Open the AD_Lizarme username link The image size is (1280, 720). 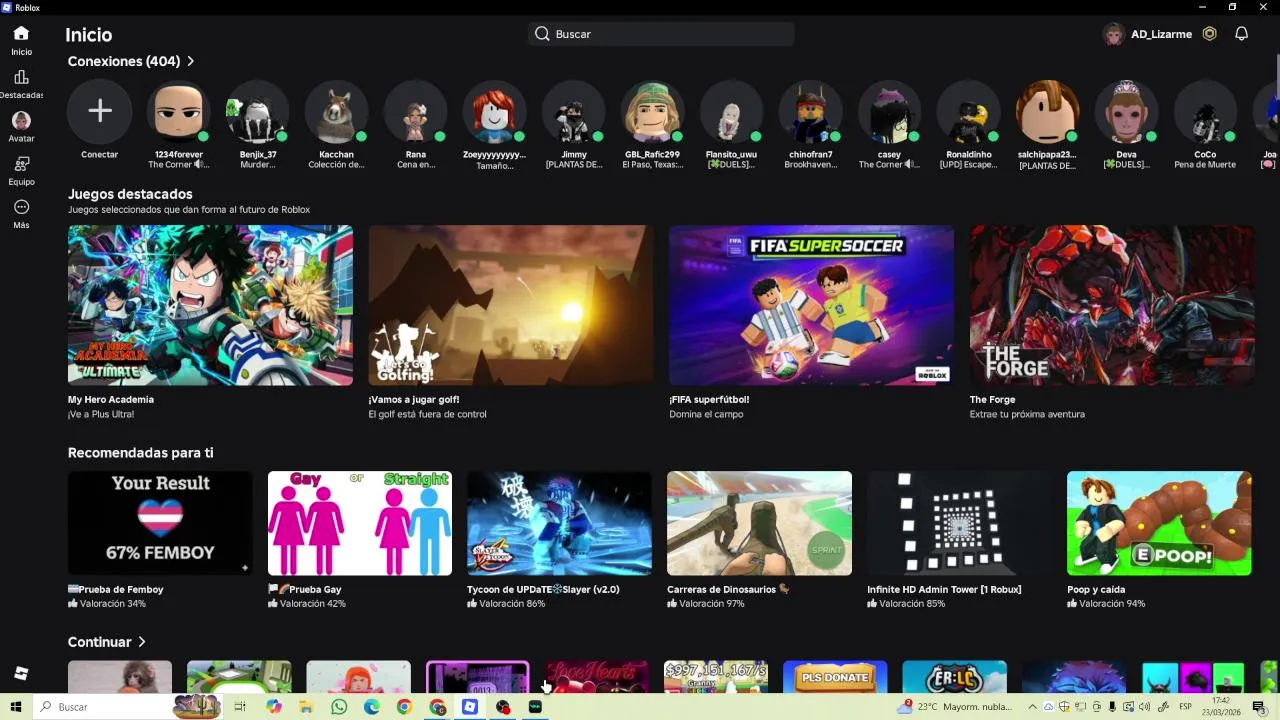click(1161, 34)
